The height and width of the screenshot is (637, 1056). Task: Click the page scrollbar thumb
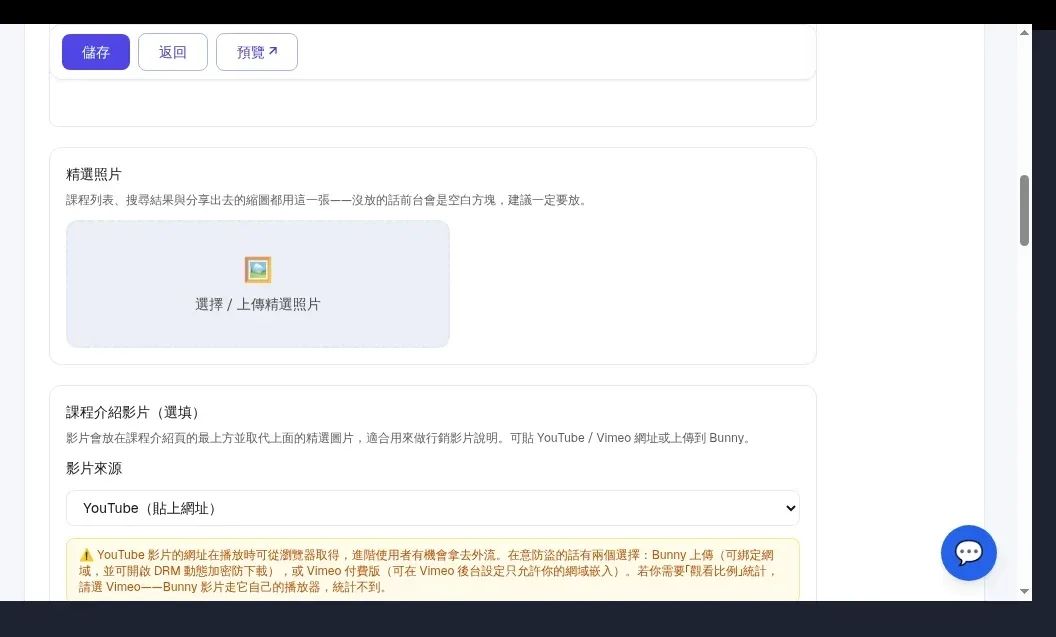[1024, 210]
